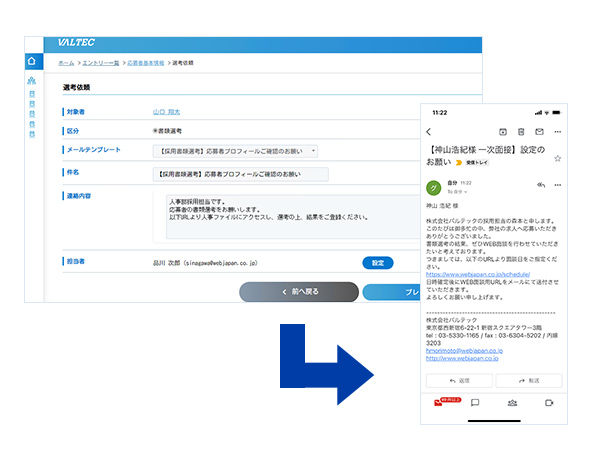Viewport: 600px width, 450px height.
Task: Open the メールテンプレート dropdown
Action: click(235, 151)
